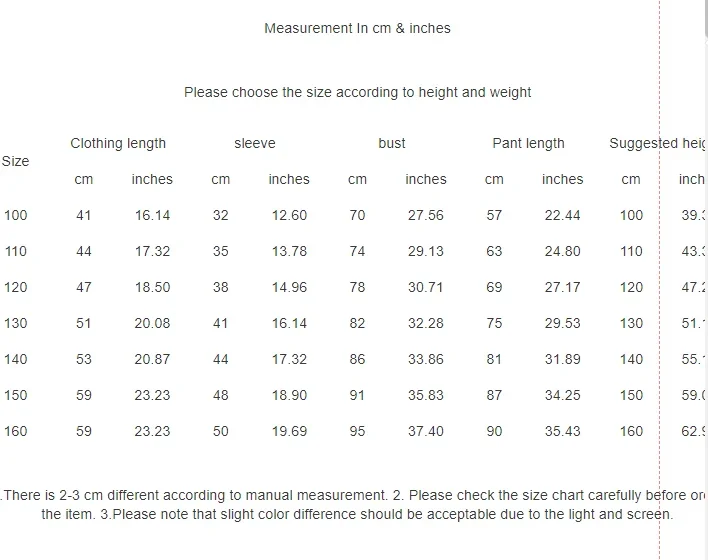Click the 'Size' row header label
The width and height of the screenshot is (708, 560).
click(x=15, y=161)
